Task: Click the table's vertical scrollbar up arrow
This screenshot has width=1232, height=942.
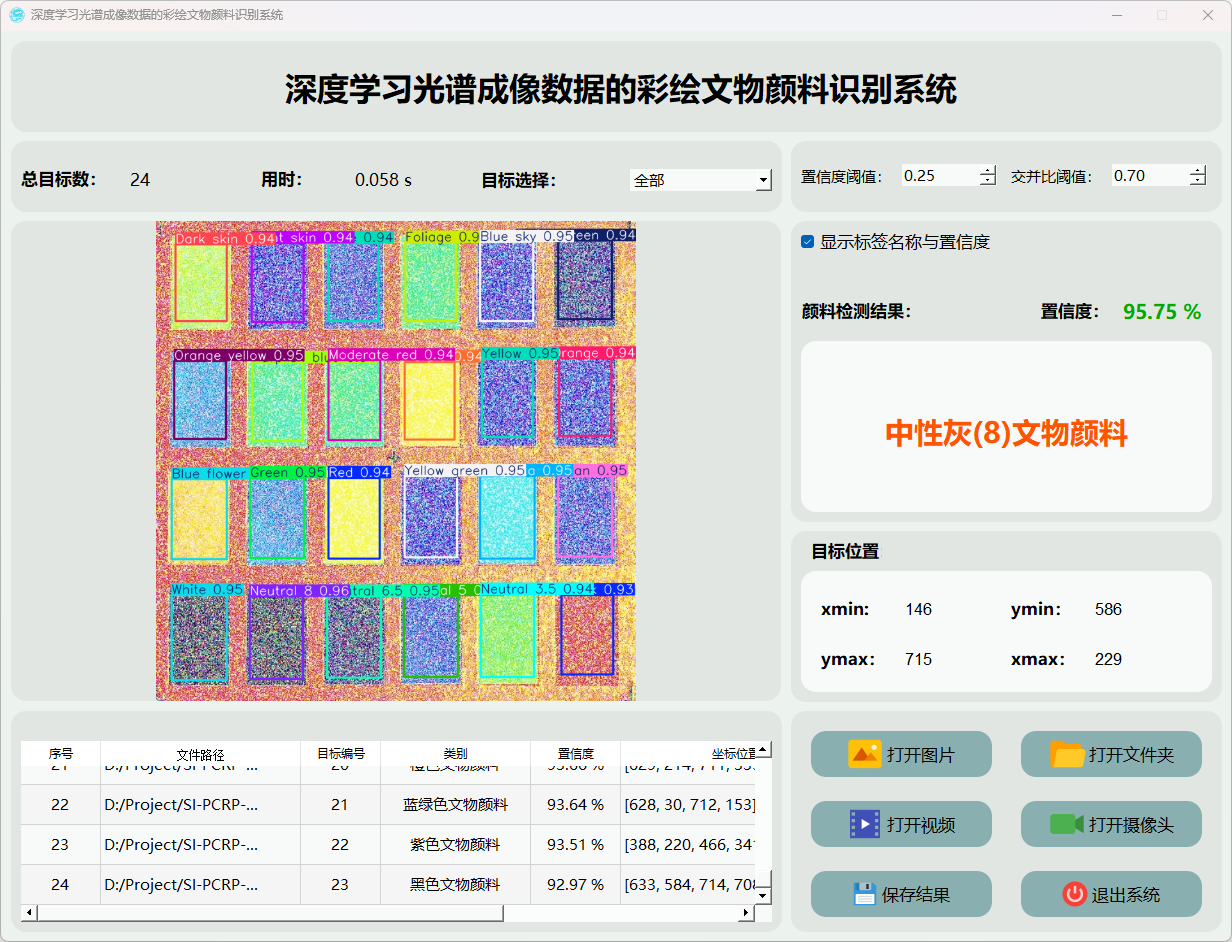Action: 763,750
